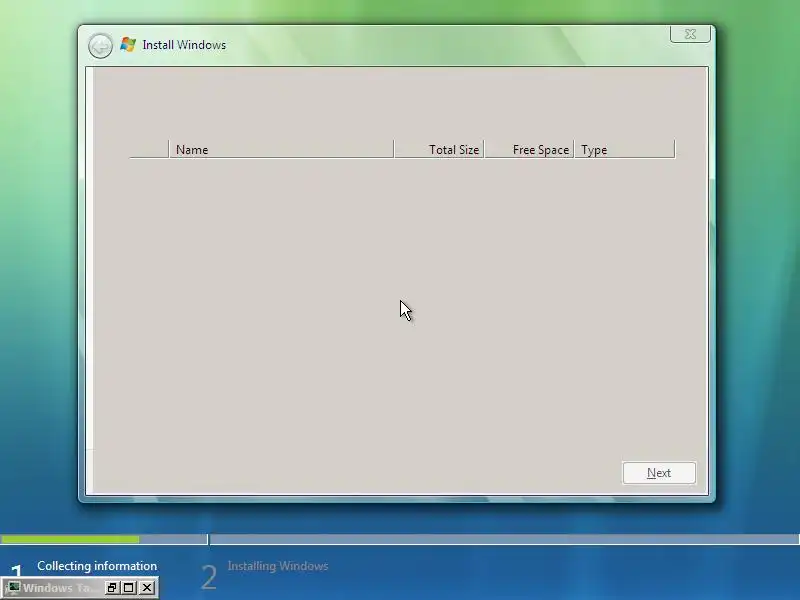Click the minimized Windows Task Manager icon
The image size is (800, 600).
point(13,588)
